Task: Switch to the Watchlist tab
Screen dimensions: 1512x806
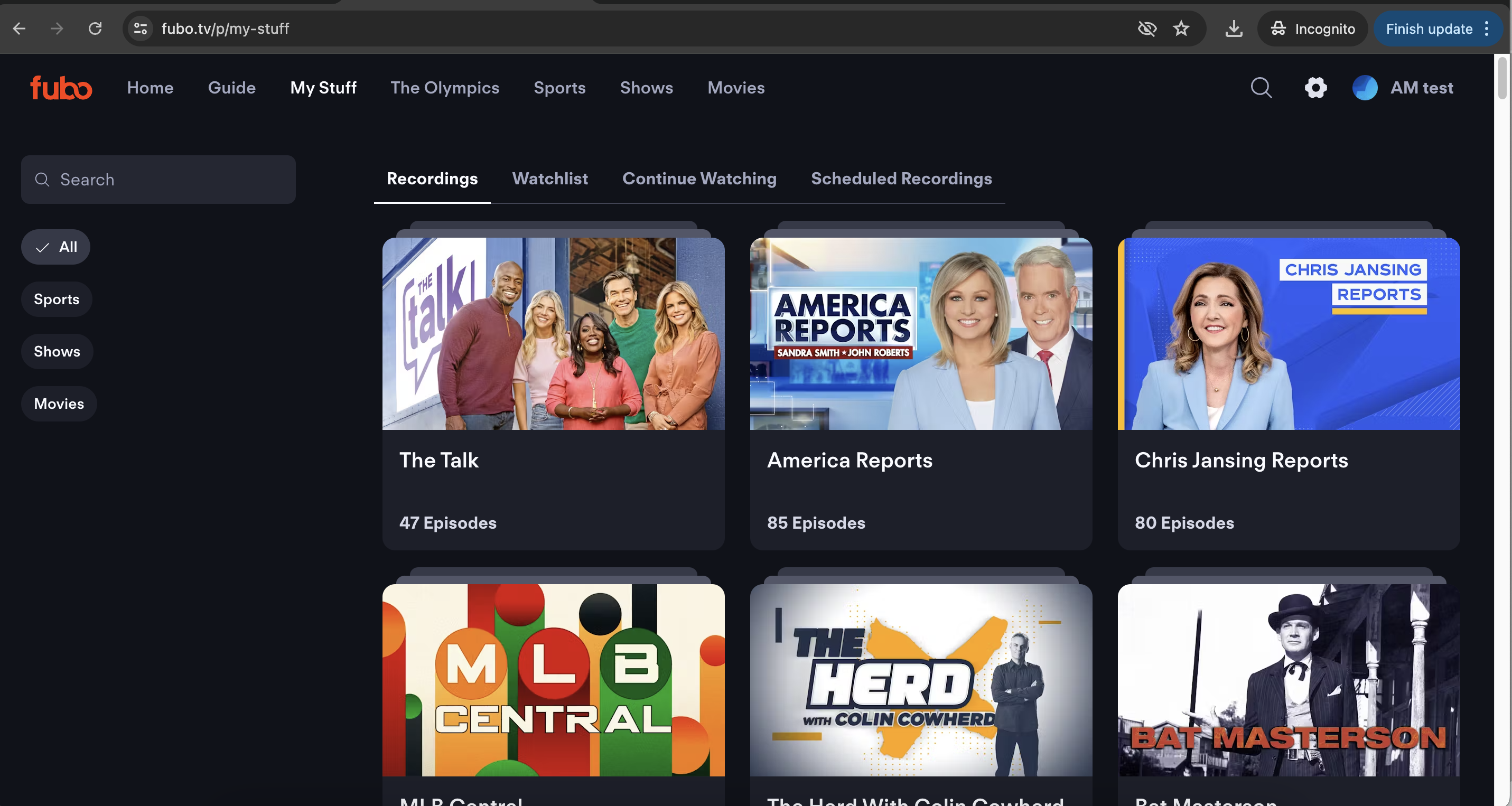Action: (x=549, y=179)
